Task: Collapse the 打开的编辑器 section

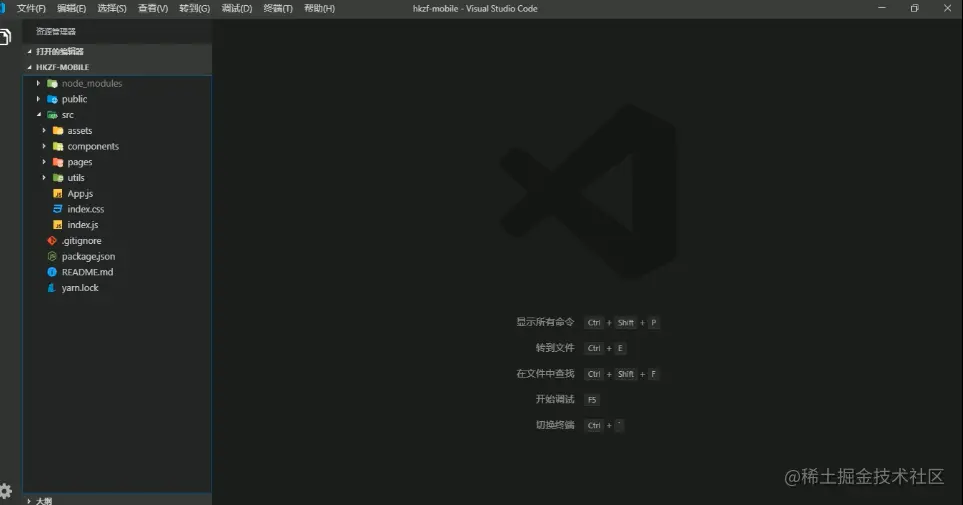Action: click(29, 52)
